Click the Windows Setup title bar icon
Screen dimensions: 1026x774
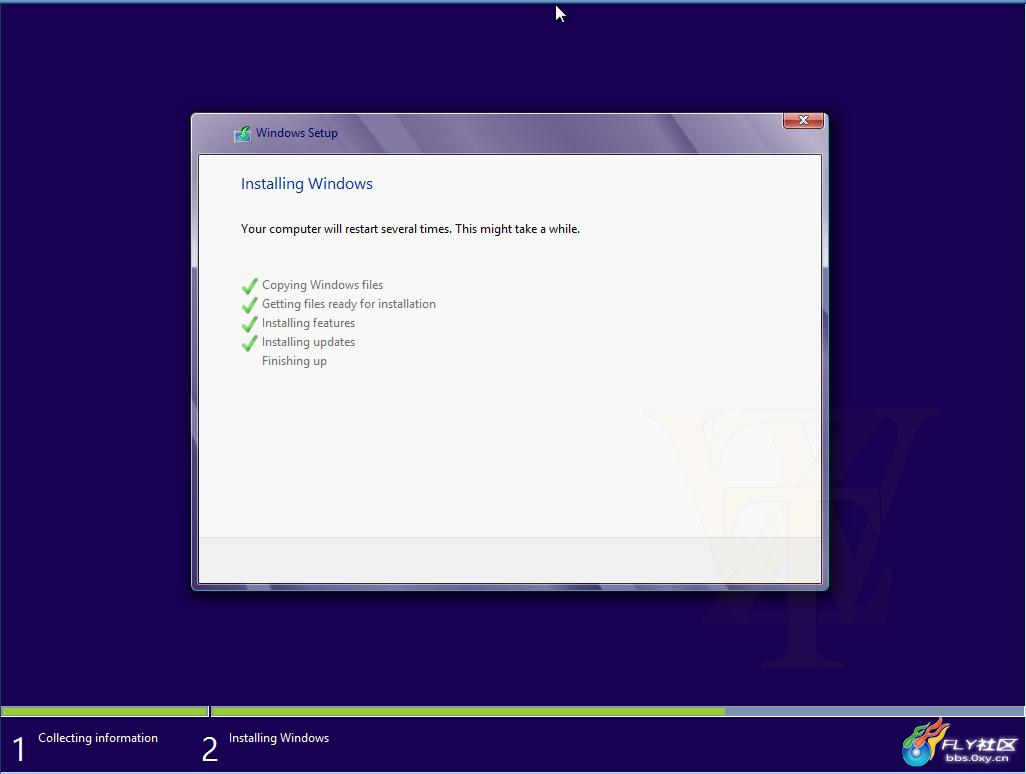point(243,133)
